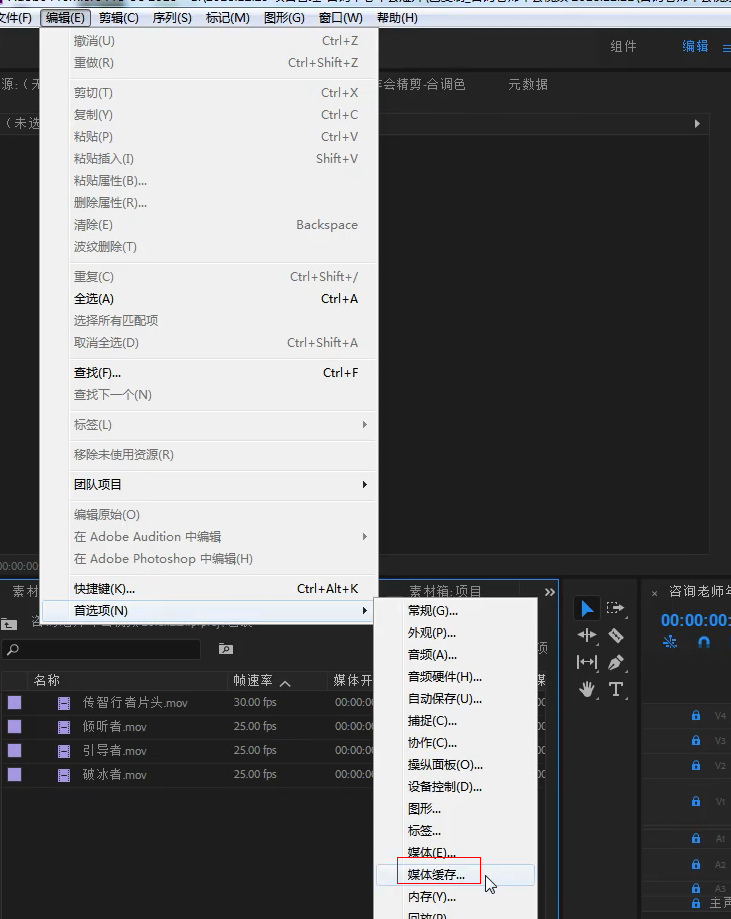Choose 媒体缓存... in preferences submenu
The height and width of the screenshot is (919, 731).
click(455, 875)
